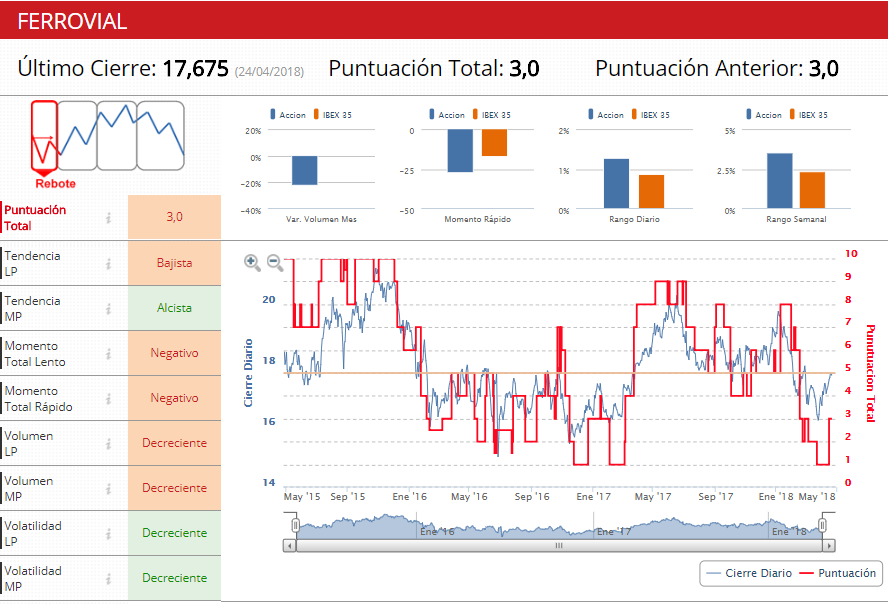Image resolution: width=890 pixels, height=604 pixels.
Task: Open info icon for Momento Total Lento
Action: 108,354
